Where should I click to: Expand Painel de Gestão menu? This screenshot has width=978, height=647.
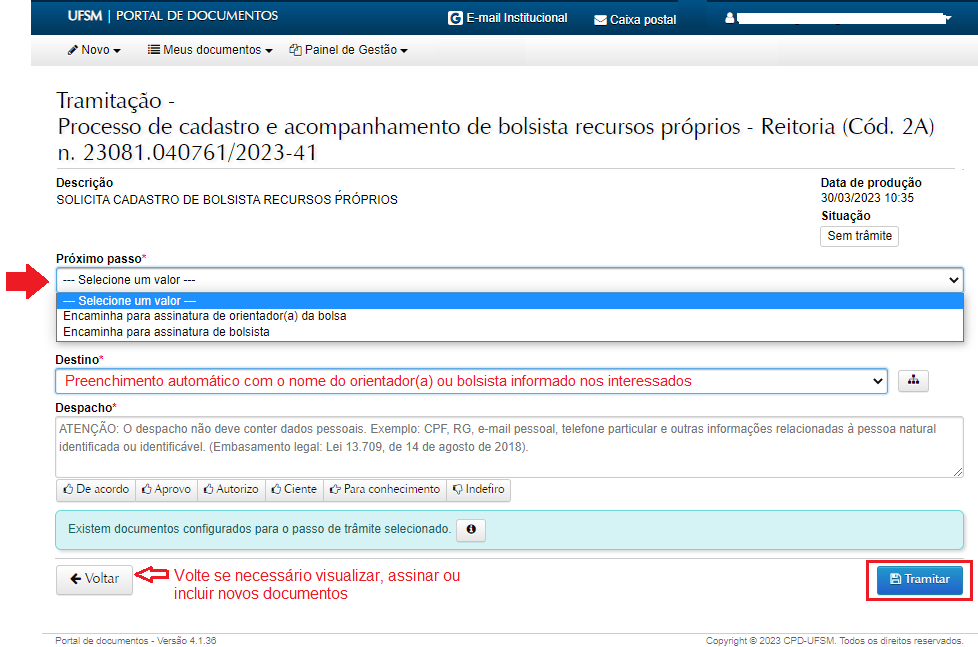(x=348, y=50)
